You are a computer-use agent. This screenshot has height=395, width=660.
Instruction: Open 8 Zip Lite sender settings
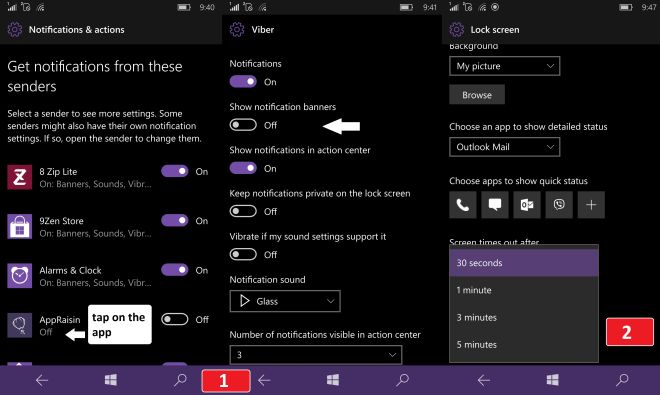[x=96, y=177]
